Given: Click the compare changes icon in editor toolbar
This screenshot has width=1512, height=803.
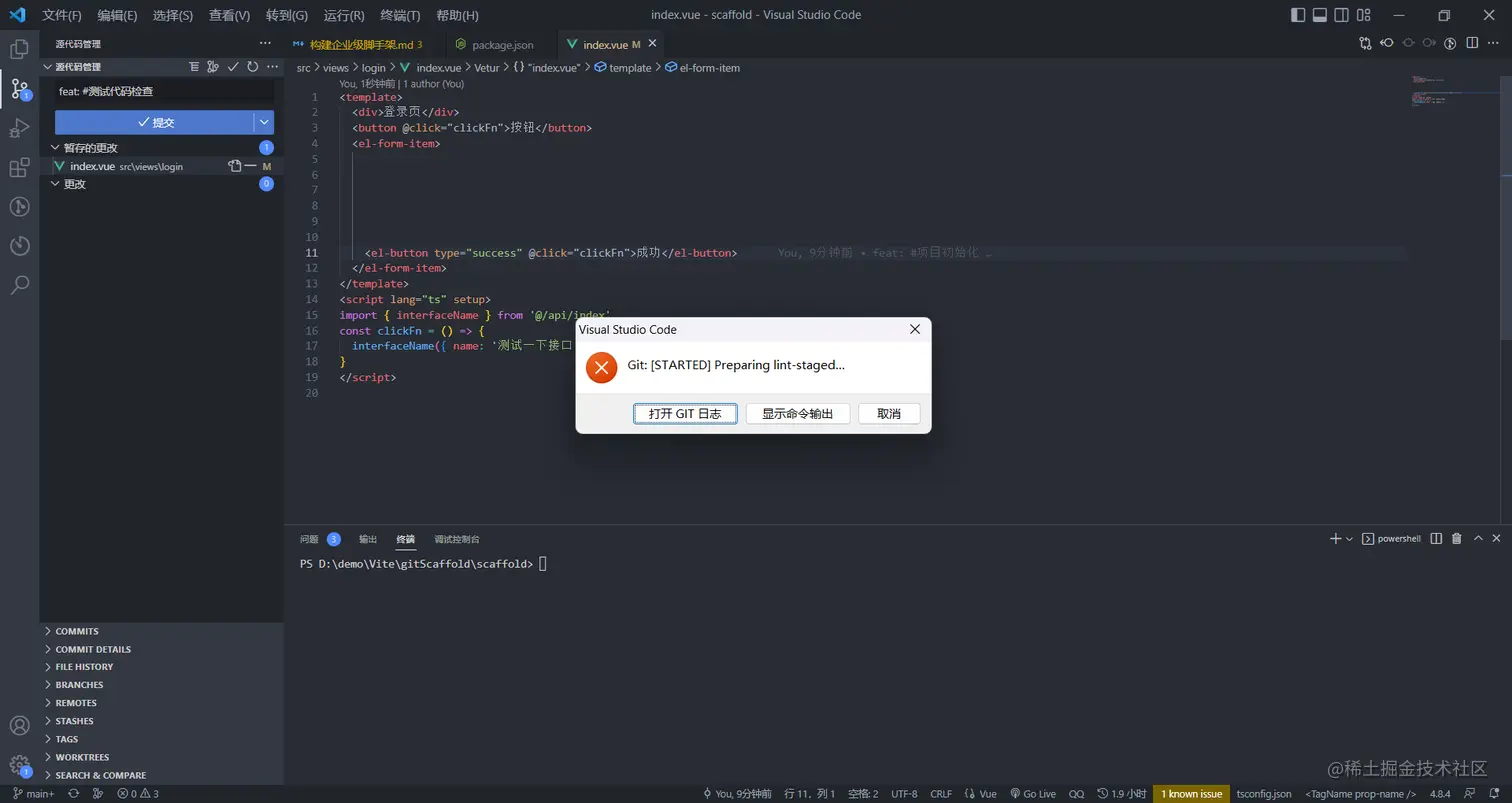Looking at the screenshot, I should pyautogui.click(x=1365, y=44).
